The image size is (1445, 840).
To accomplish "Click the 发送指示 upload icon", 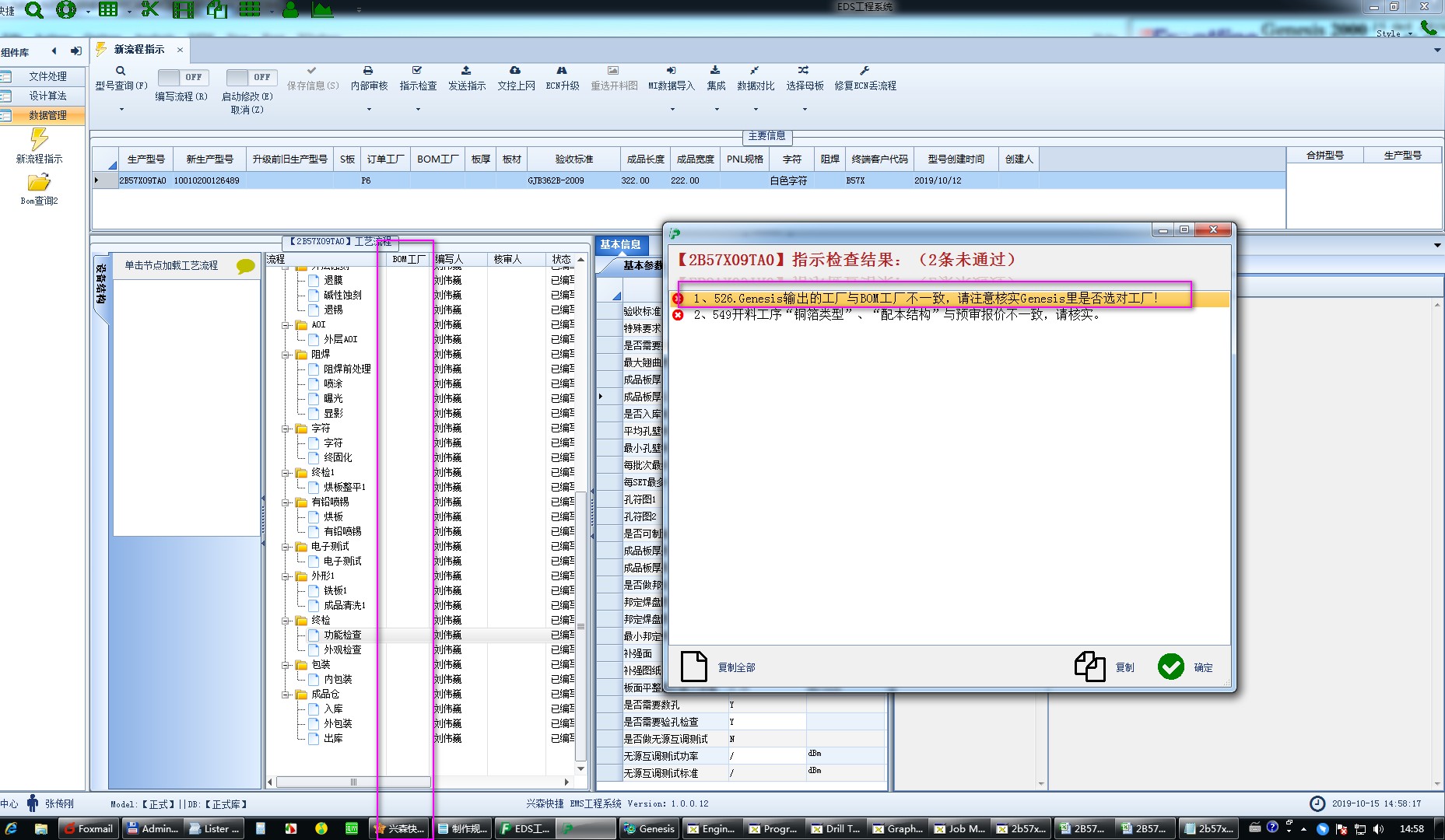I will 466,71.
